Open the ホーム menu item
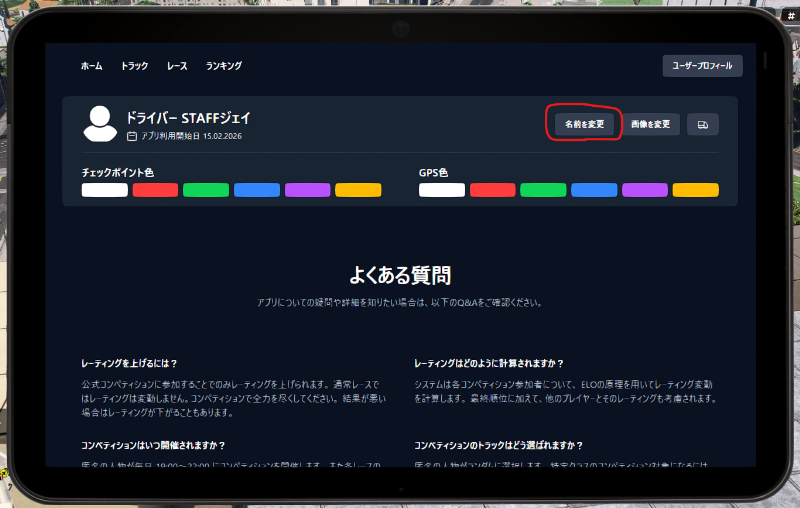800x508 pixels. (x=91, y=66)
